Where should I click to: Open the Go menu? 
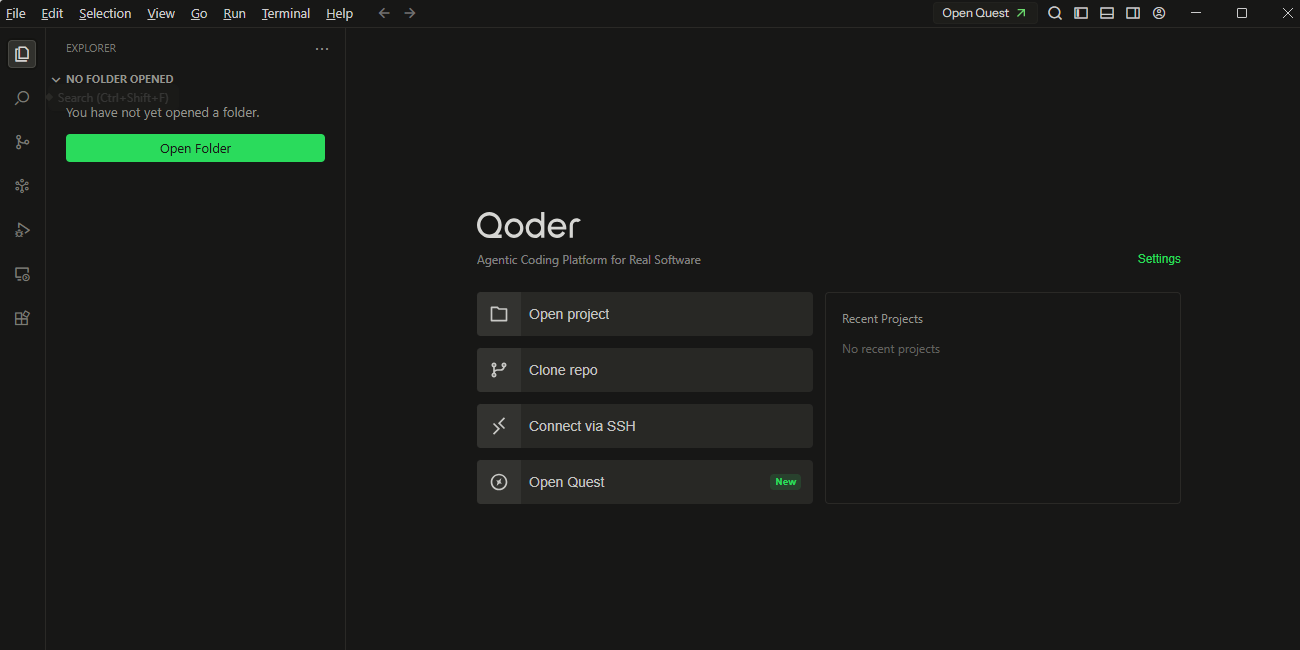point(199,13)
